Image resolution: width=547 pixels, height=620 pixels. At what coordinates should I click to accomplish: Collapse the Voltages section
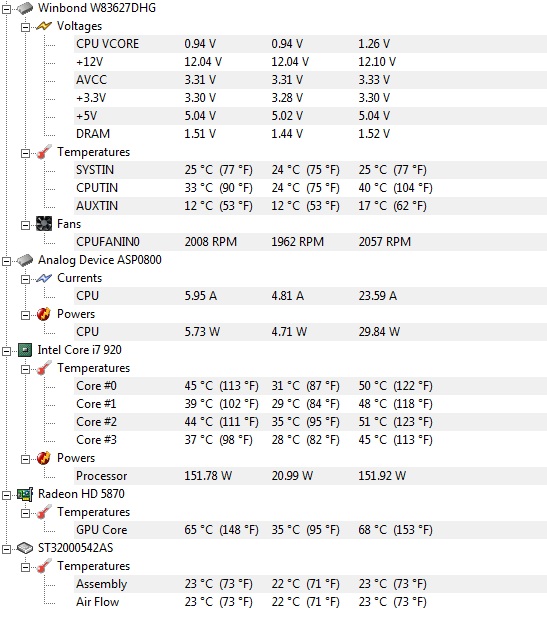pyautogui.click(x=25, y=27)
